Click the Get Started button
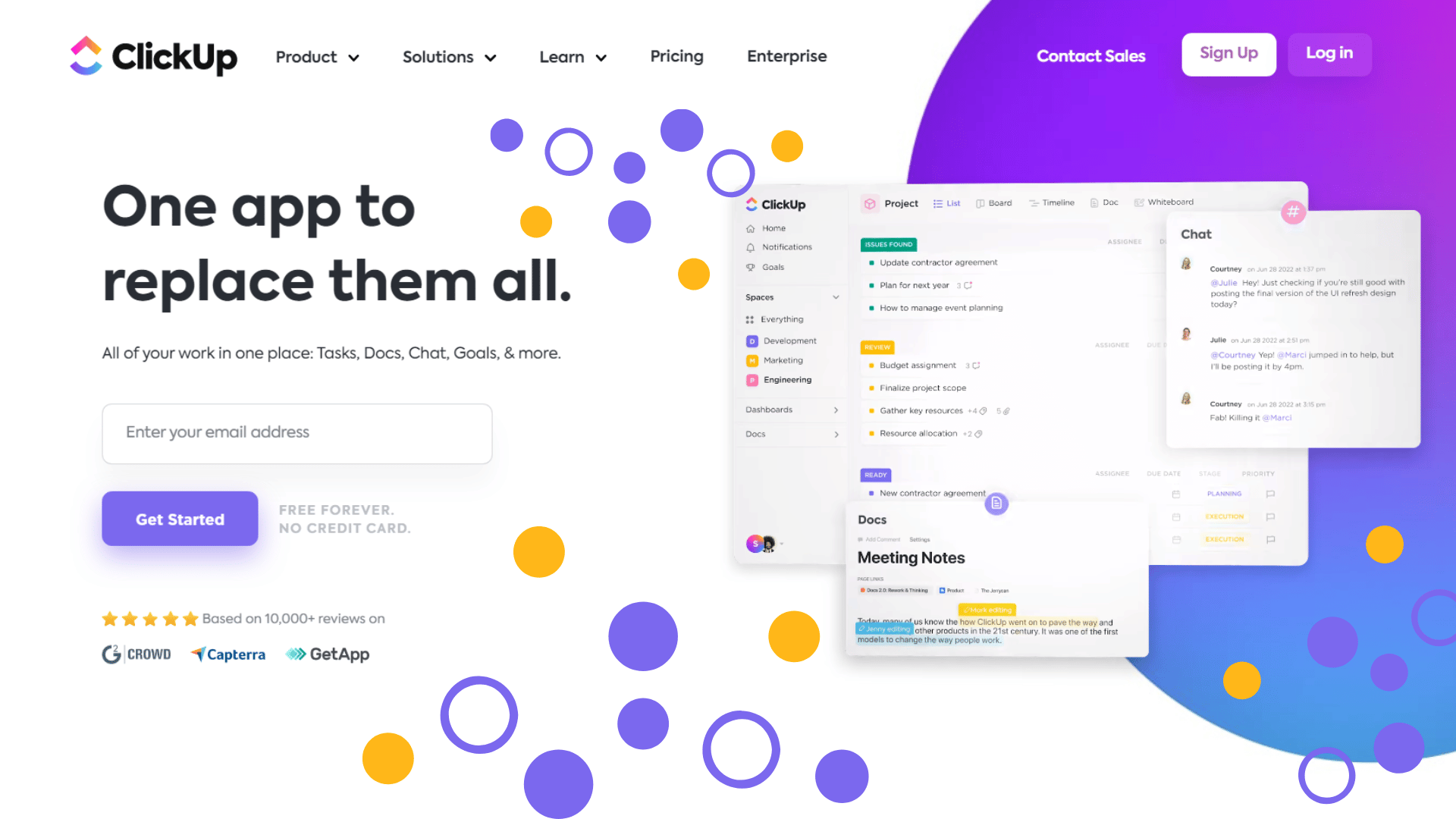1456x819 pixels. [180, 519]
